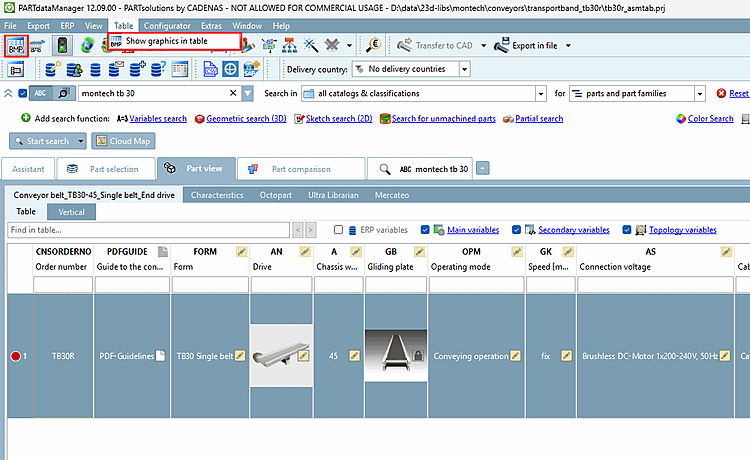
Task: Click edit pencil icon in FORM header
Action: pos(242,252)
